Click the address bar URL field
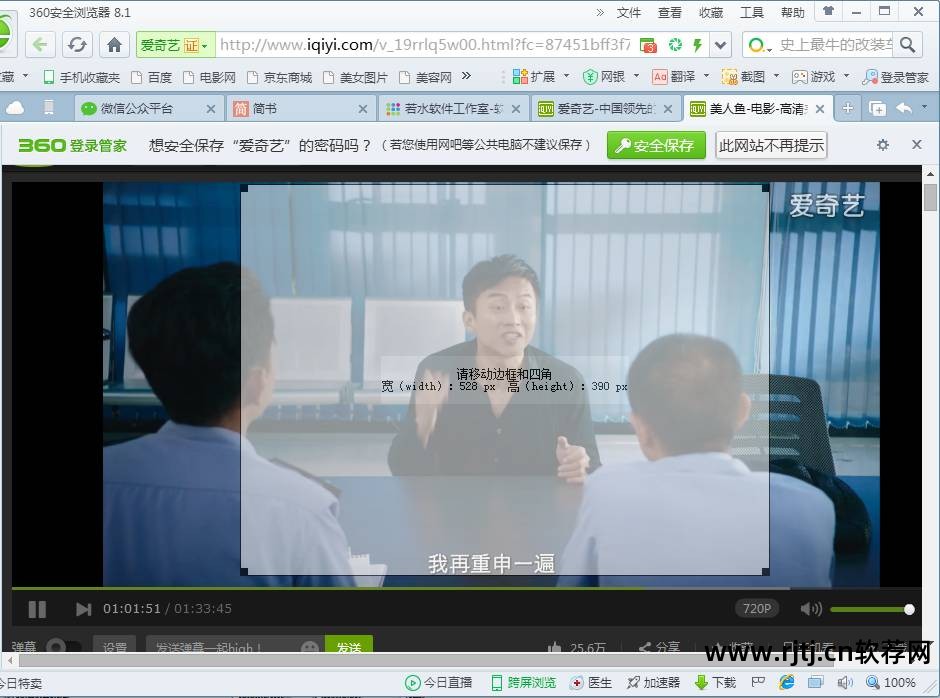940x698 pixels. [x=425, y=45]
